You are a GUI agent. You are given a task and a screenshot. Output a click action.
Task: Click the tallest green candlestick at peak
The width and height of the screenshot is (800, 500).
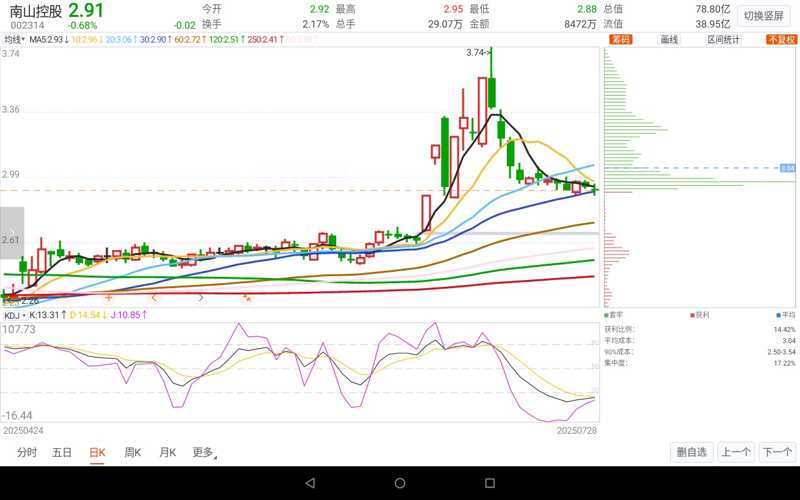491,92
